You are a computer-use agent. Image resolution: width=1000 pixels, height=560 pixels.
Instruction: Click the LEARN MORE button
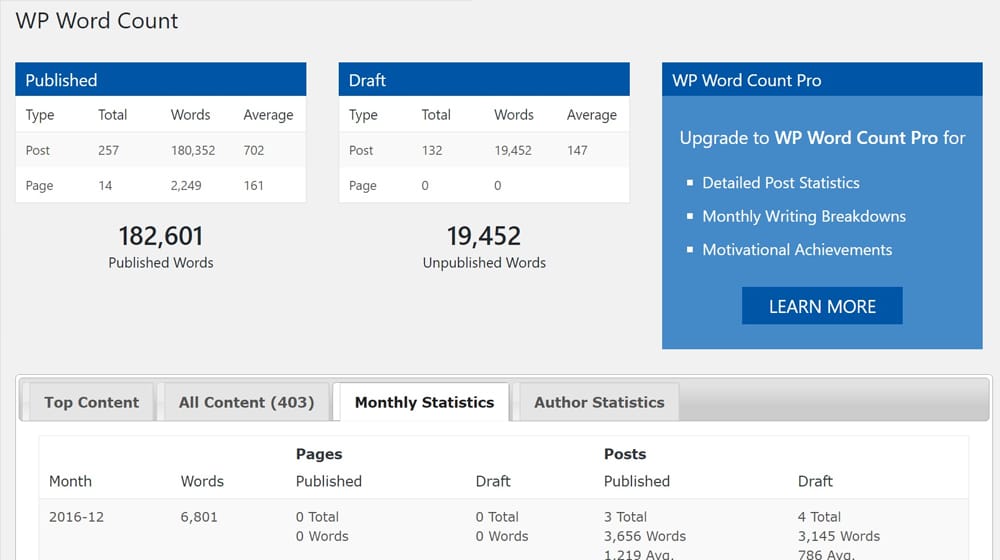pos(822,306)
